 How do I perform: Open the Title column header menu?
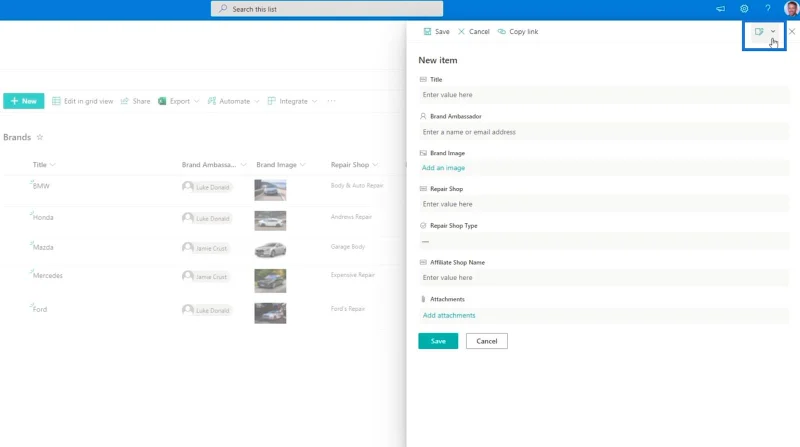[x=44, y=165]
